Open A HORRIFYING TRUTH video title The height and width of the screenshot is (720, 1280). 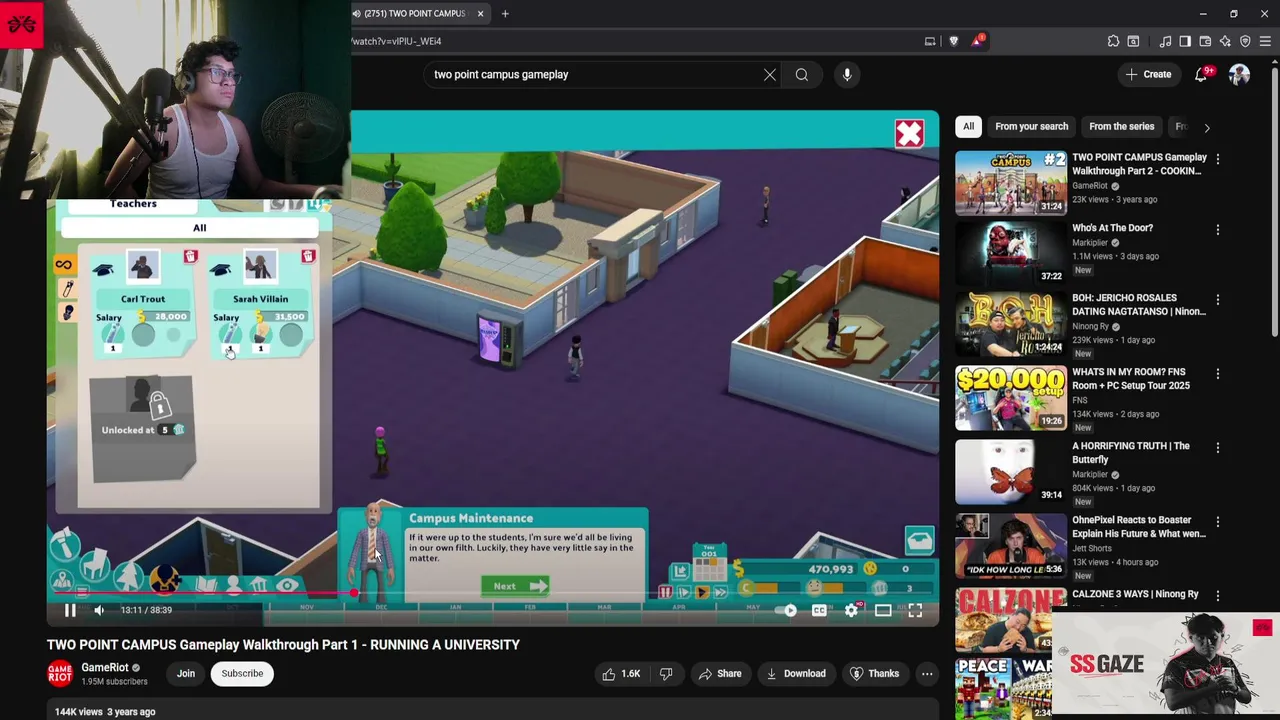click(1131, 453)
